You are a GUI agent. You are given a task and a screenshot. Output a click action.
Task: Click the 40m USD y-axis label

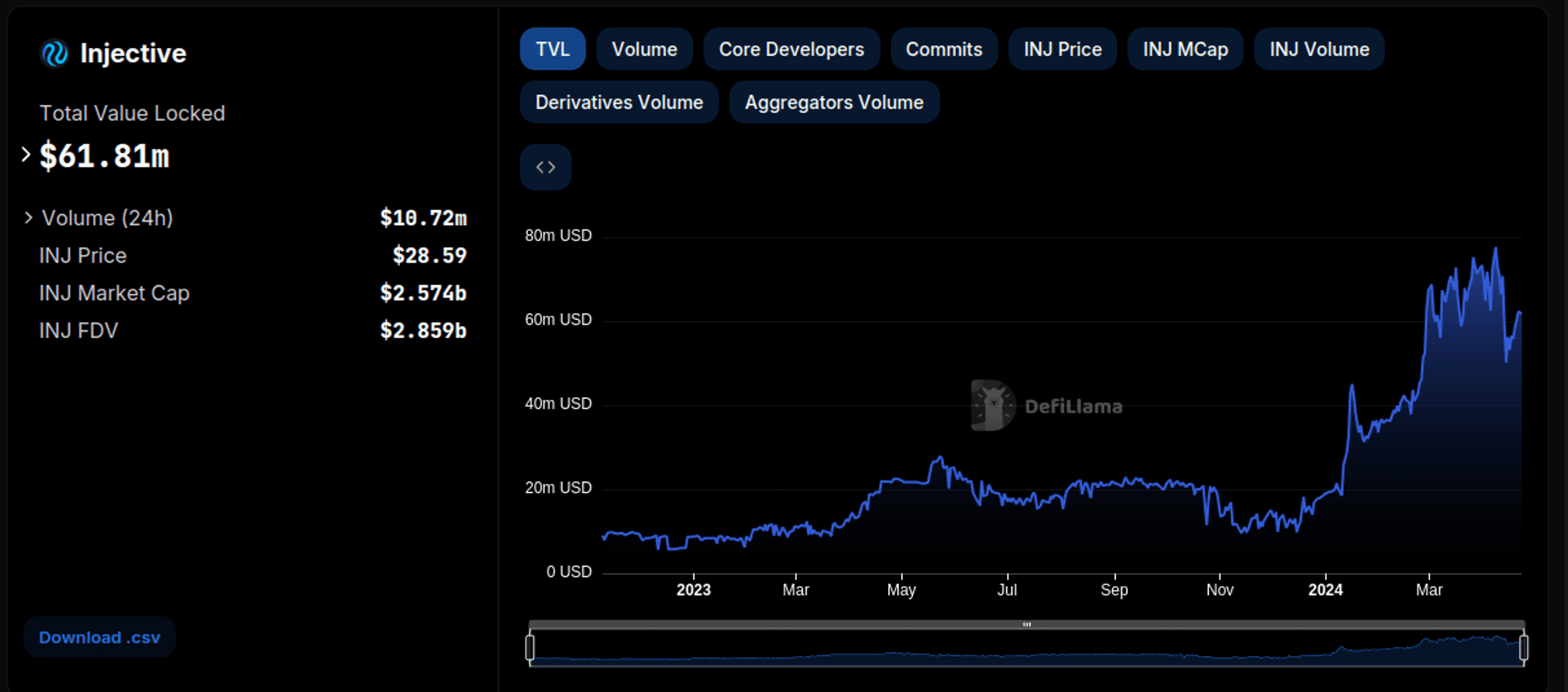tap(558, 403)
